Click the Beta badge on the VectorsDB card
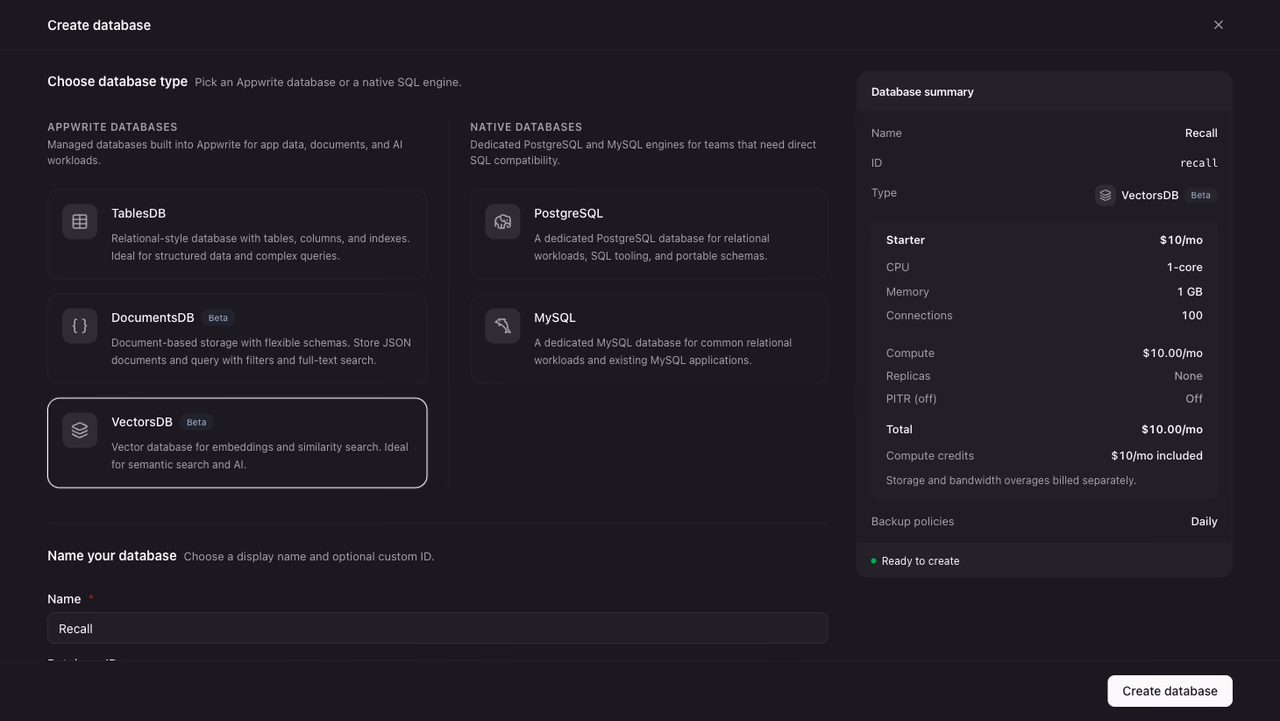Screen dimensions: 1280x721 click(x=197, y=422)
